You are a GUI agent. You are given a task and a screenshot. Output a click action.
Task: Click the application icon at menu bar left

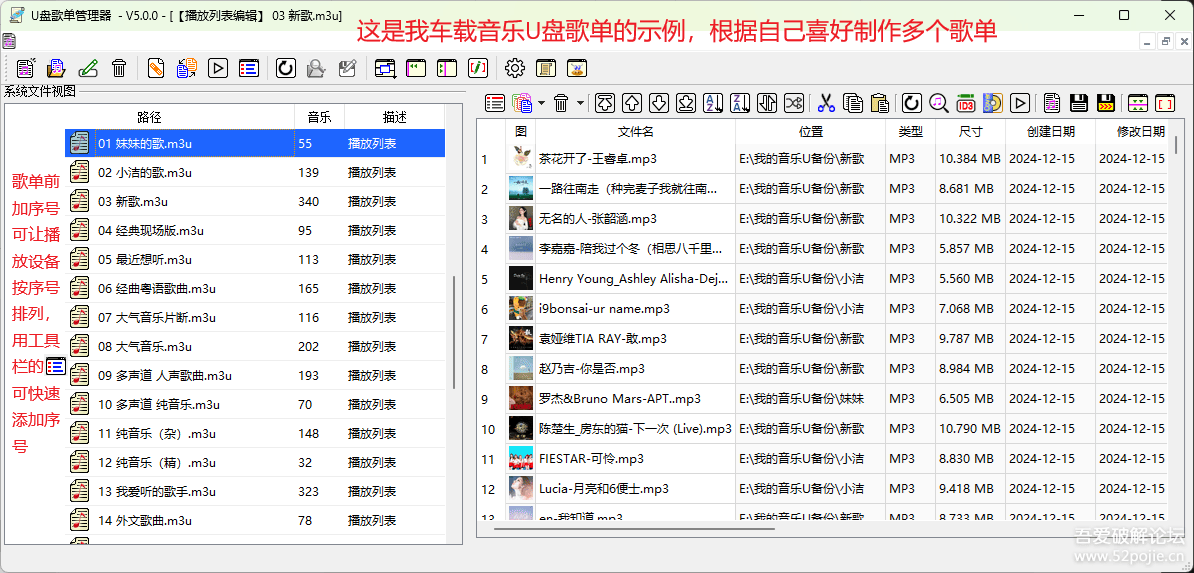tap(9, 42)
